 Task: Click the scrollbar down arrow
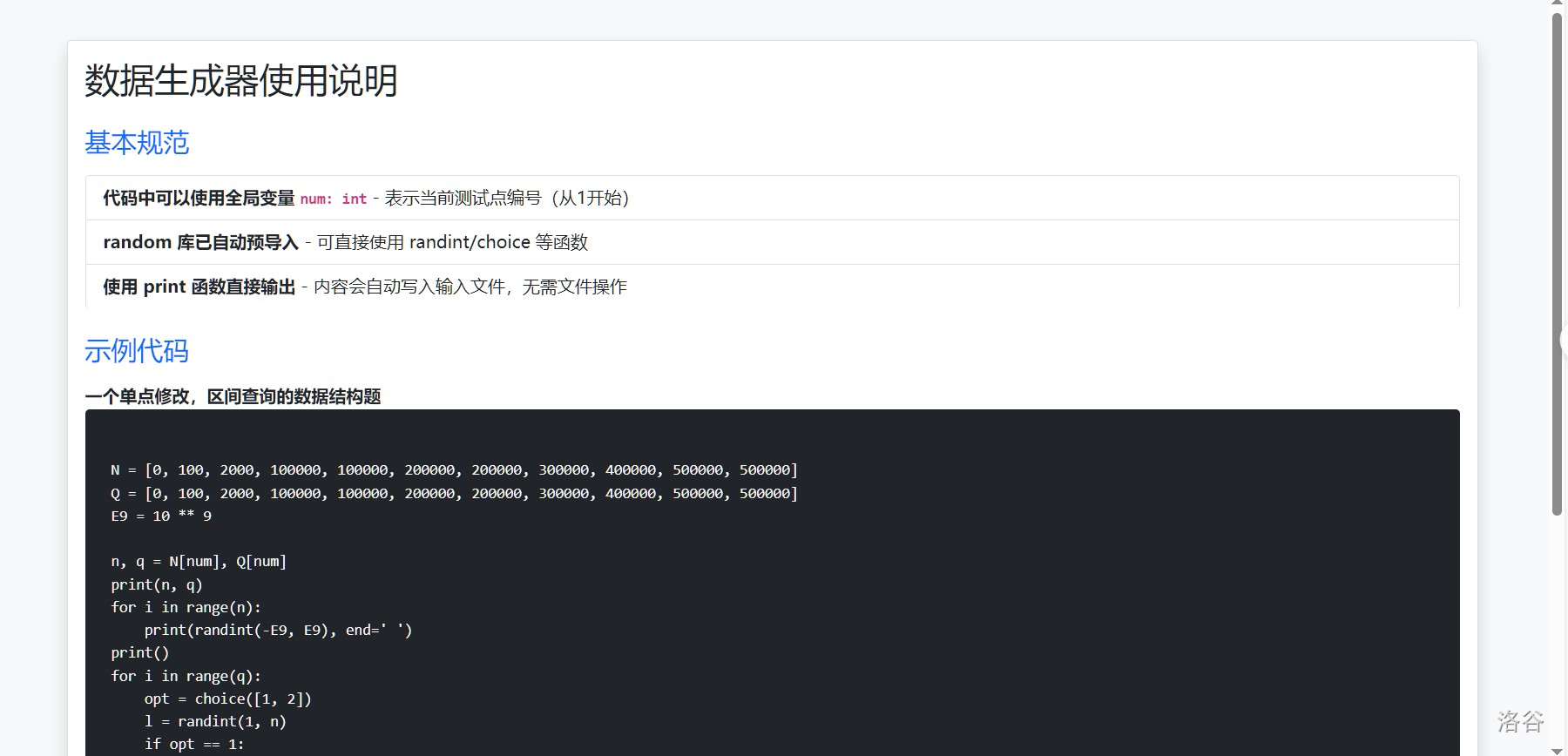click(x=1558, y=750)
